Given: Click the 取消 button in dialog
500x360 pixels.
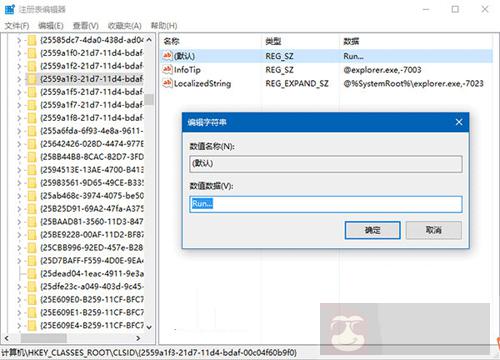Looking at the screenshot, I should coord(434,230).
